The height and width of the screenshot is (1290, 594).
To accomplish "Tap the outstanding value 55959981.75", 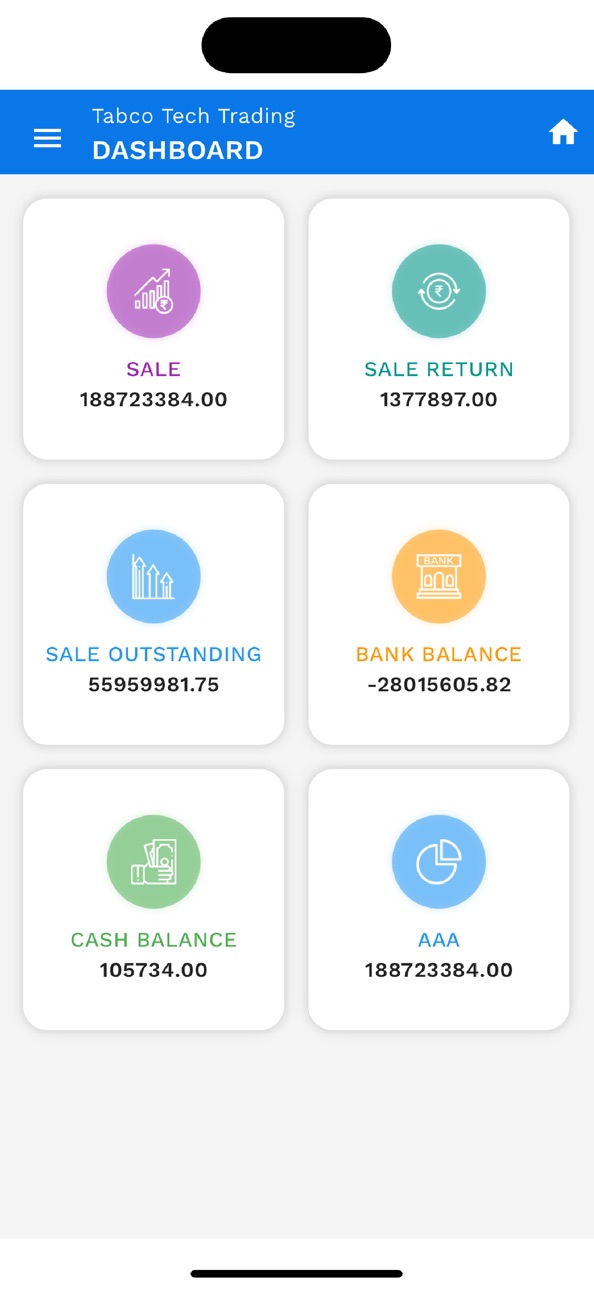I will point(154,685).
